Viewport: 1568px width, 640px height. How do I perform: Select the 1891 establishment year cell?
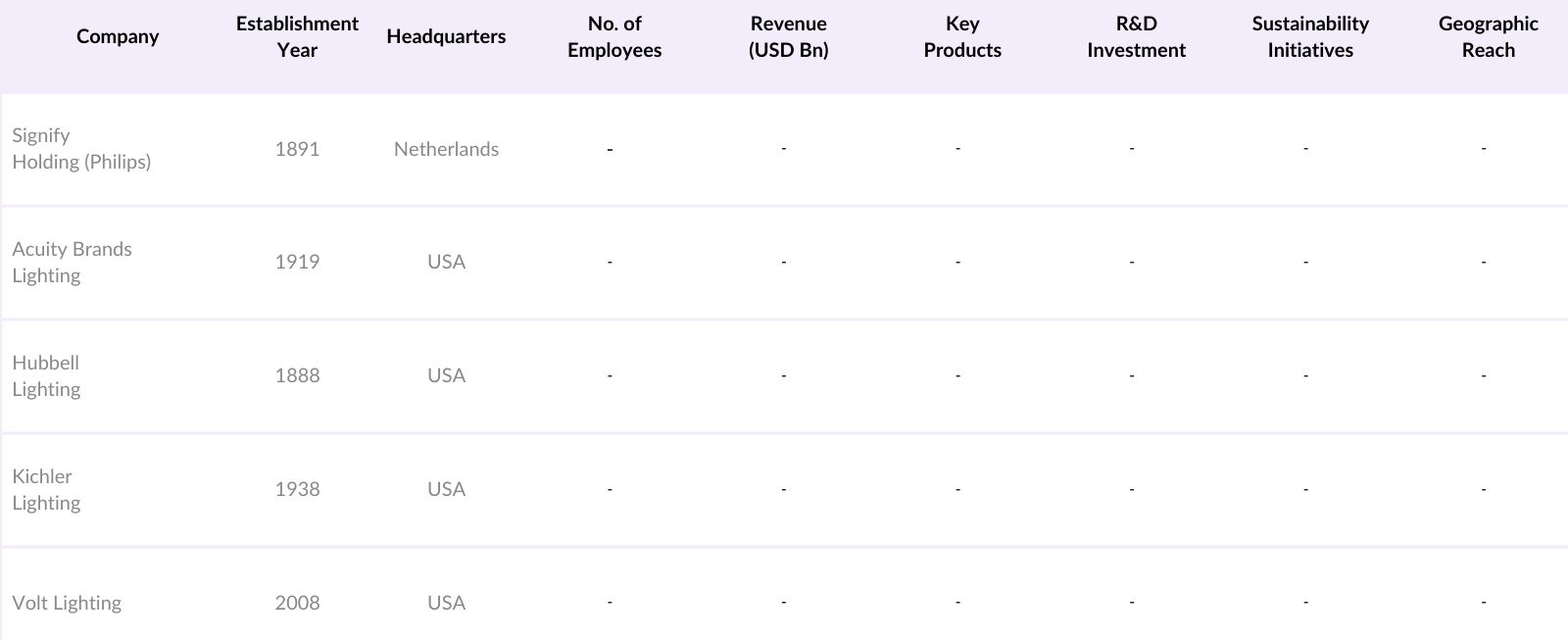point(297,149)
